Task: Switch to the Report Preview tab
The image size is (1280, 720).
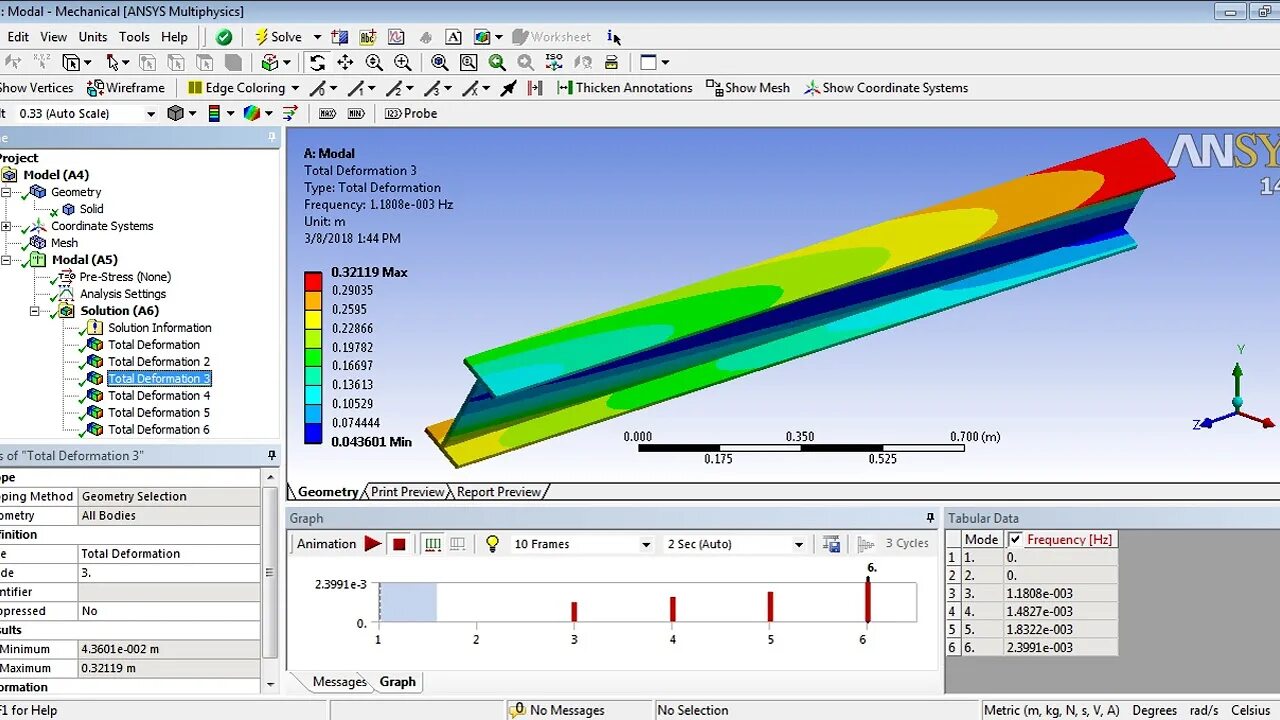Action: click(x=498, y=492)
